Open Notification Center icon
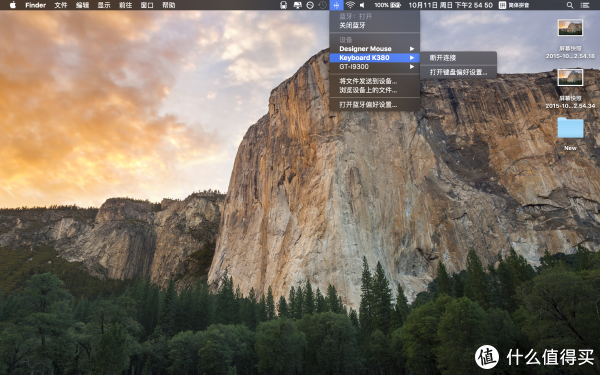The image size is (600, 375). 585,5
